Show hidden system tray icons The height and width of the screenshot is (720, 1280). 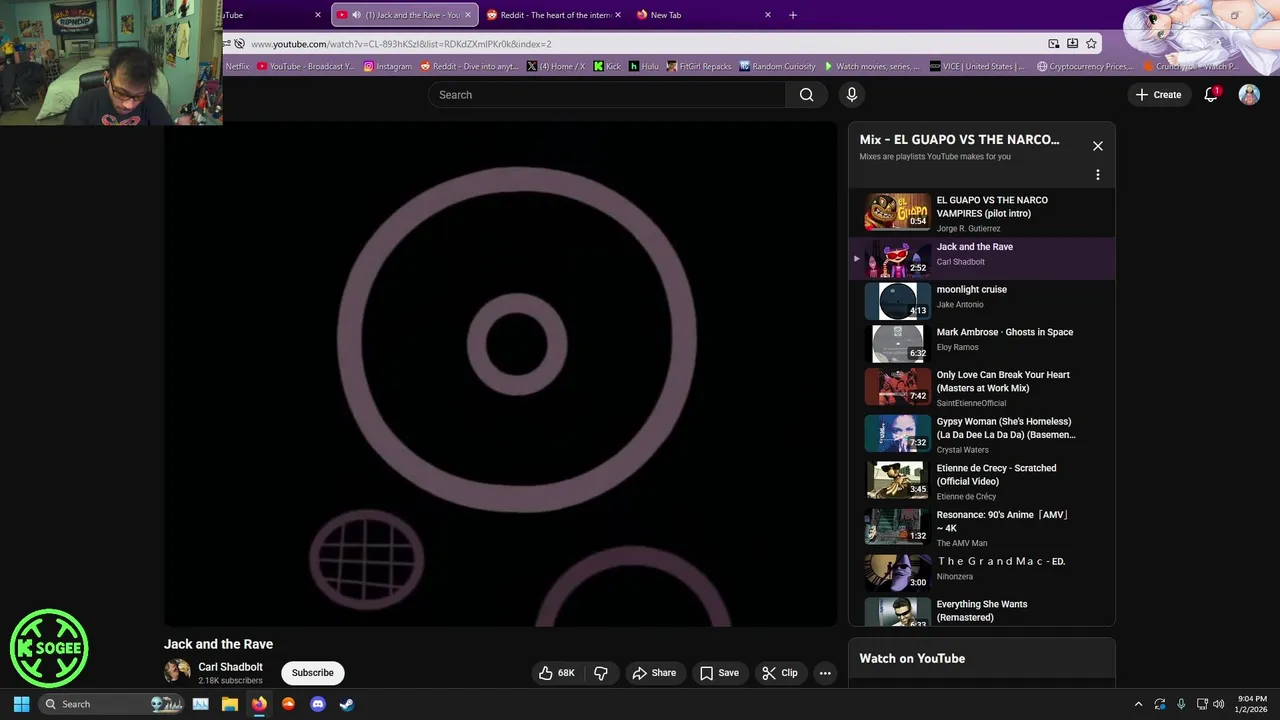[1138, 704]
